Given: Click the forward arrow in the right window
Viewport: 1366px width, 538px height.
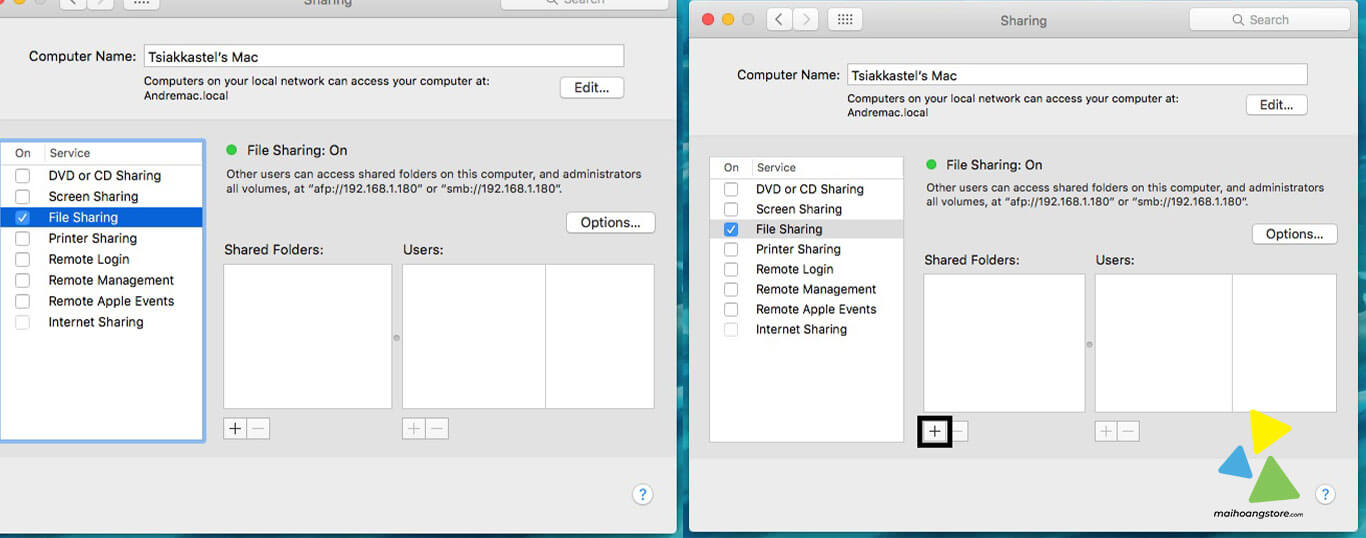Looking at the screenshot, I should (x=805, y=19).
